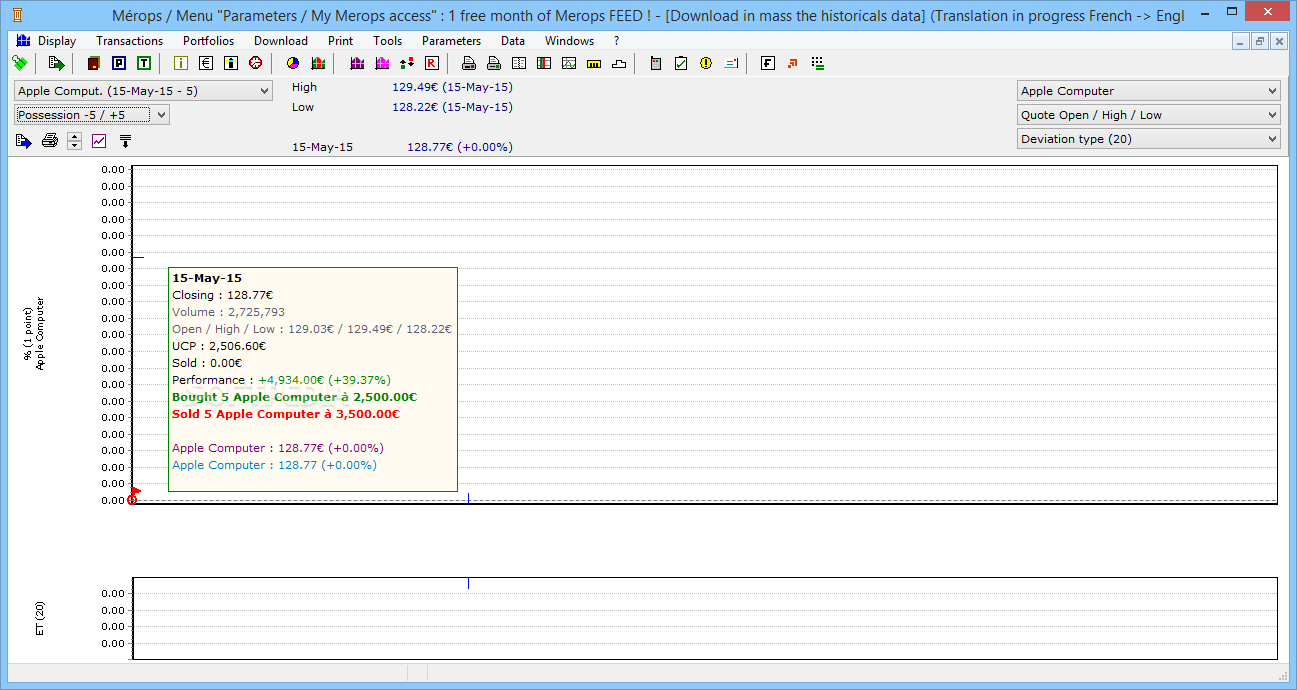The height and width of the screenshot is (690, 1297).
Task: Click the second magenta histogram icon
Action: pos(381,63)
